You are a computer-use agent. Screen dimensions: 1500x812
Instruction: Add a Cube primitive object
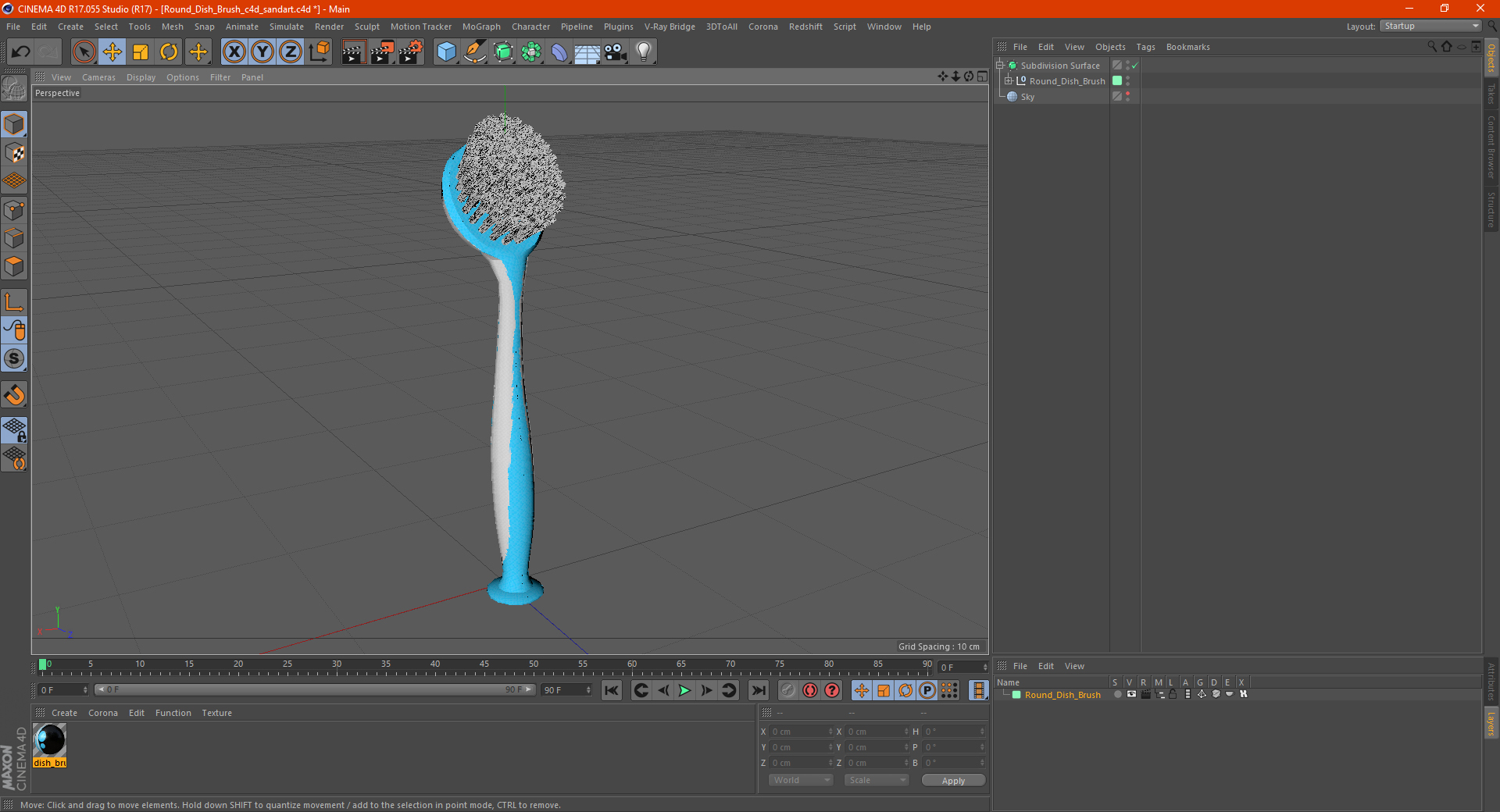[446, 52]
